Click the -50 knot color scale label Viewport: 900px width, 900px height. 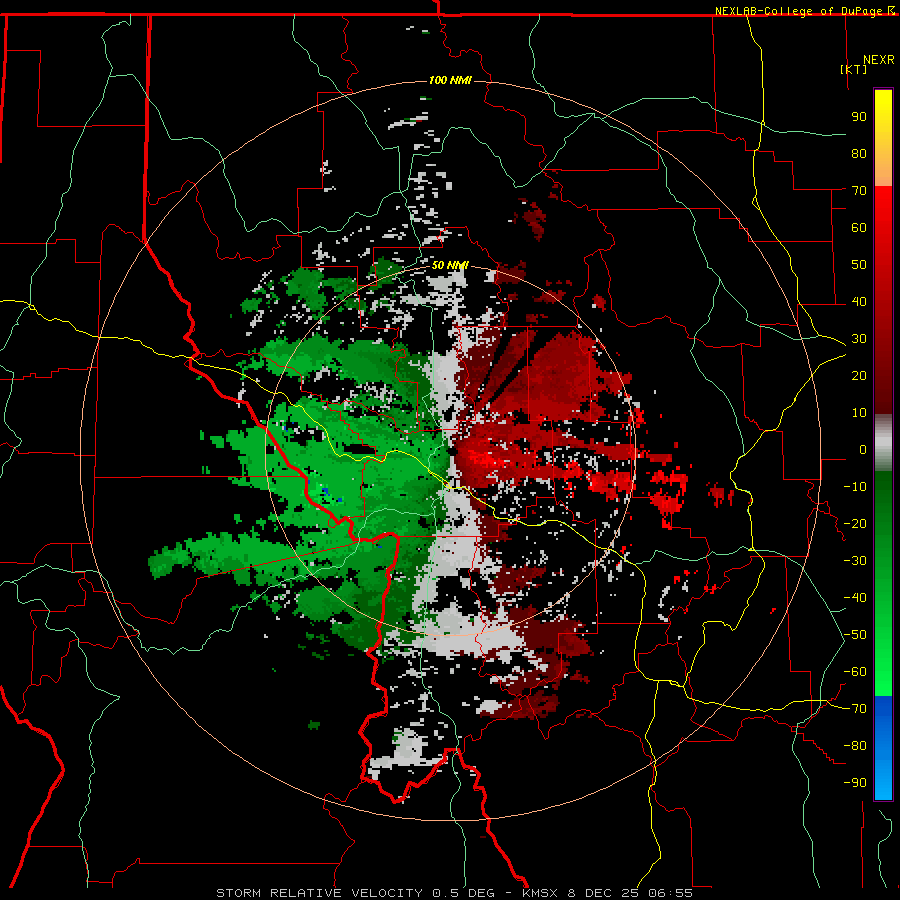855,635
